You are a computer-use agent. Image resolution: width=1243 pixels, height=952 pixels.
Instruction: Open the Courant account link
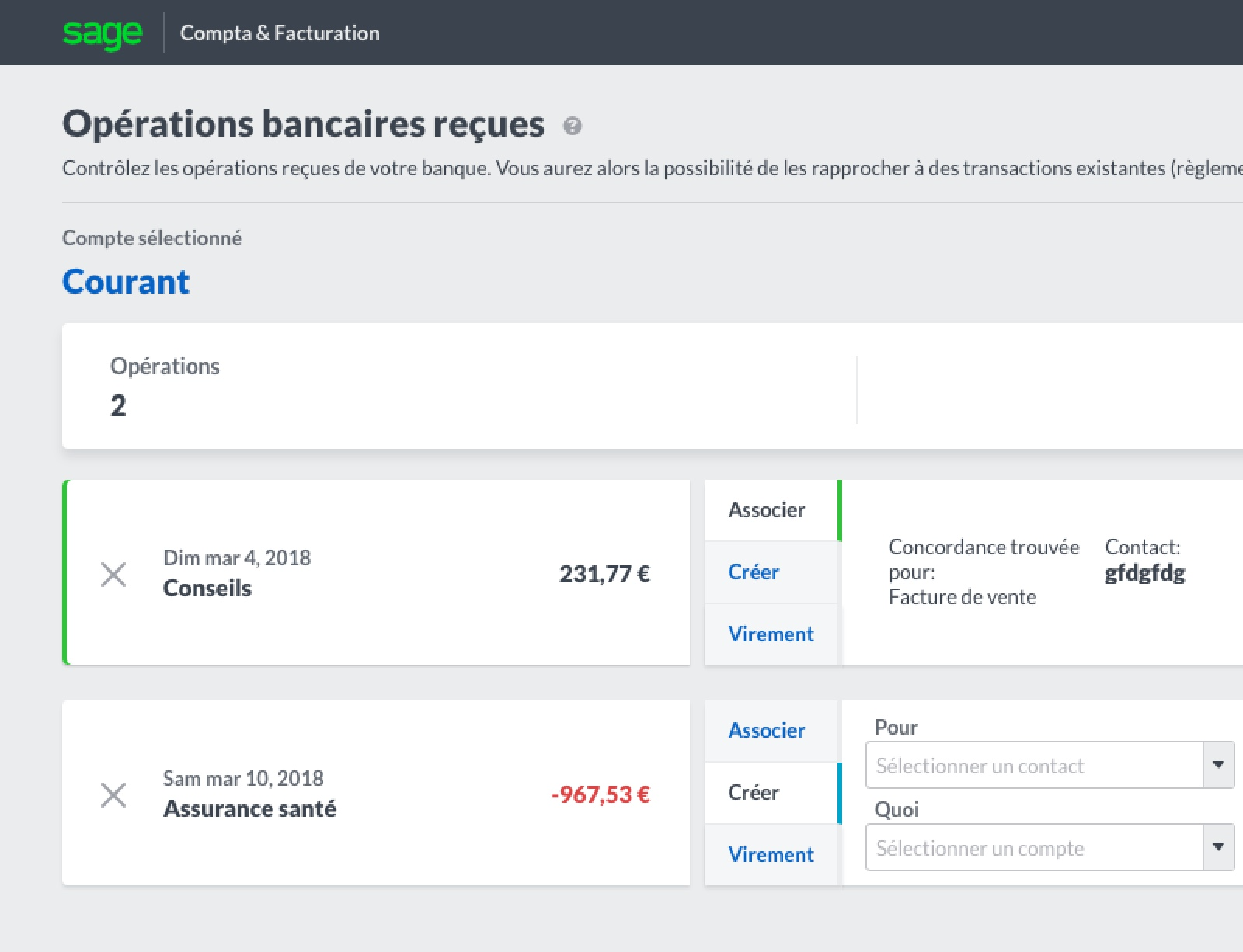[x=126, y=282]
